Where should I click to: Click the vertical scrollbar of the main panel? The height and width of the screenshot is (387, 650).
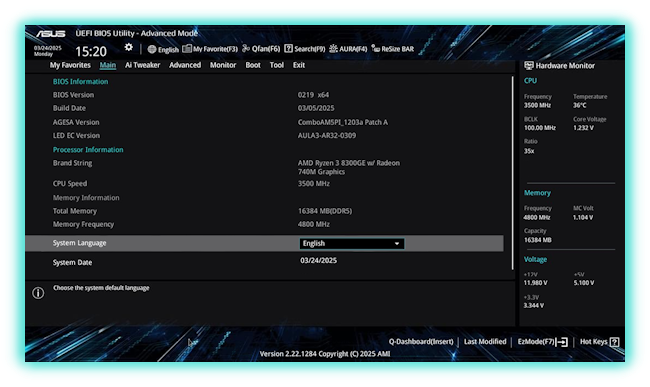513,173
